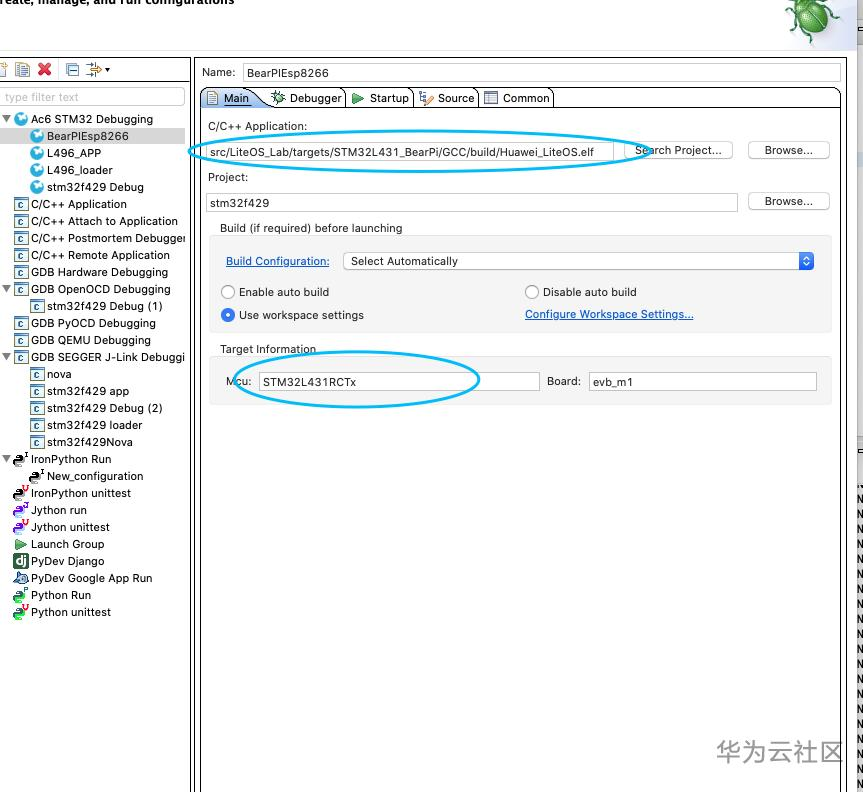Click the GDB Hardware Debugging icon
This screenshot has width=863, height=792.
pyautogui.click(x=20, y=272)
